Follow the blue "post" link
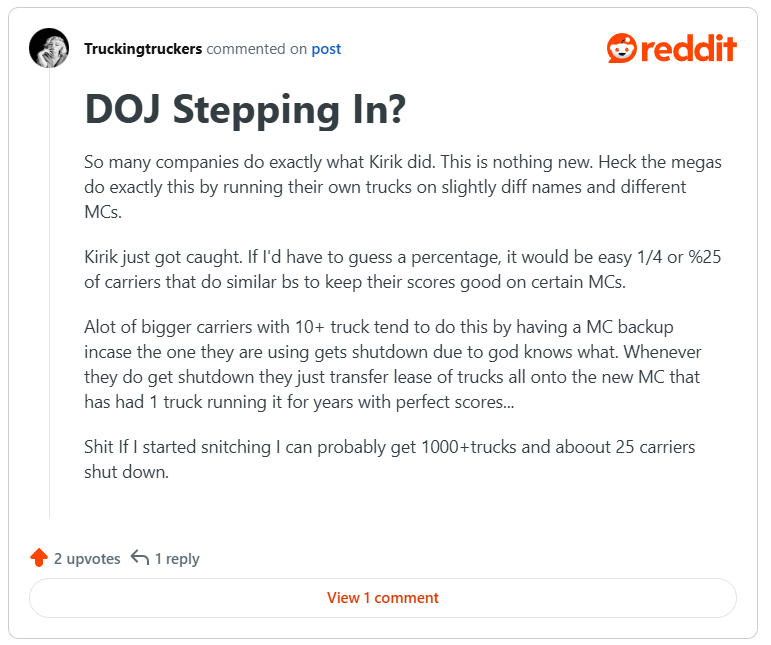The image size is (771, 645). pyautogui.click(x=326, y=49)
